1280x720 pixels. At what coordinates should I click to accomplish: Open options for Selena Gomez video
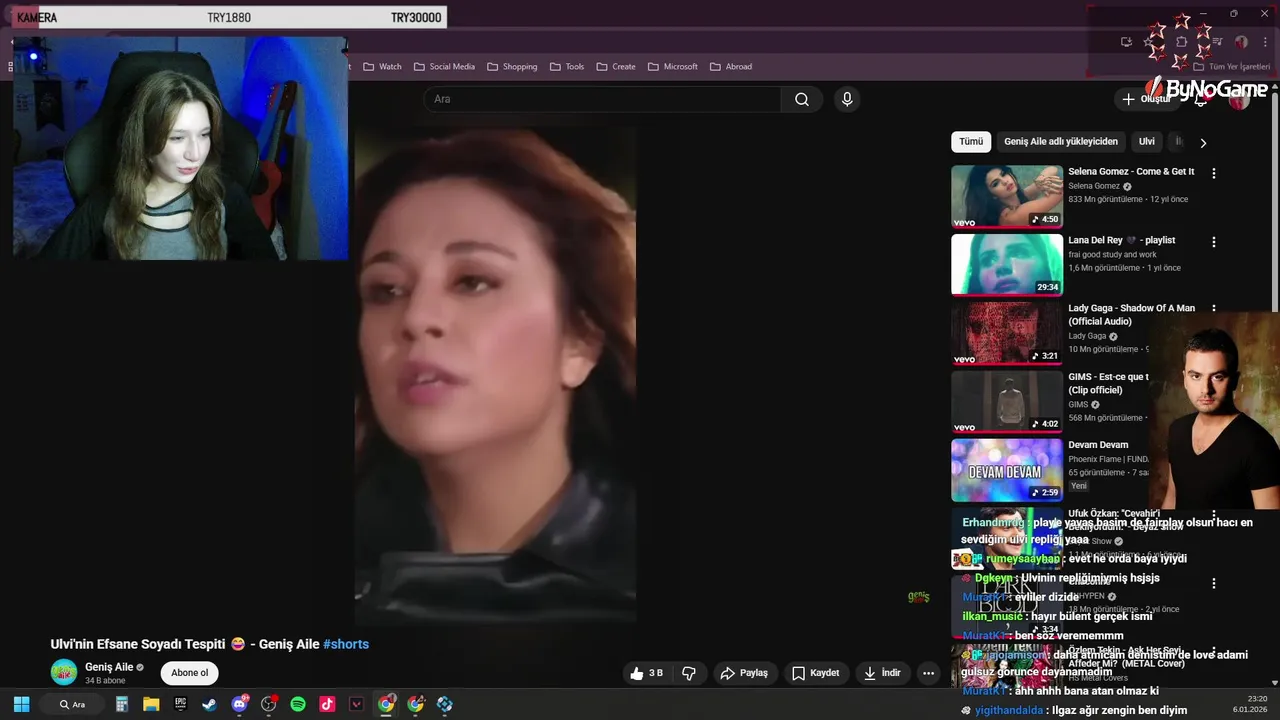coord(1214,173)
